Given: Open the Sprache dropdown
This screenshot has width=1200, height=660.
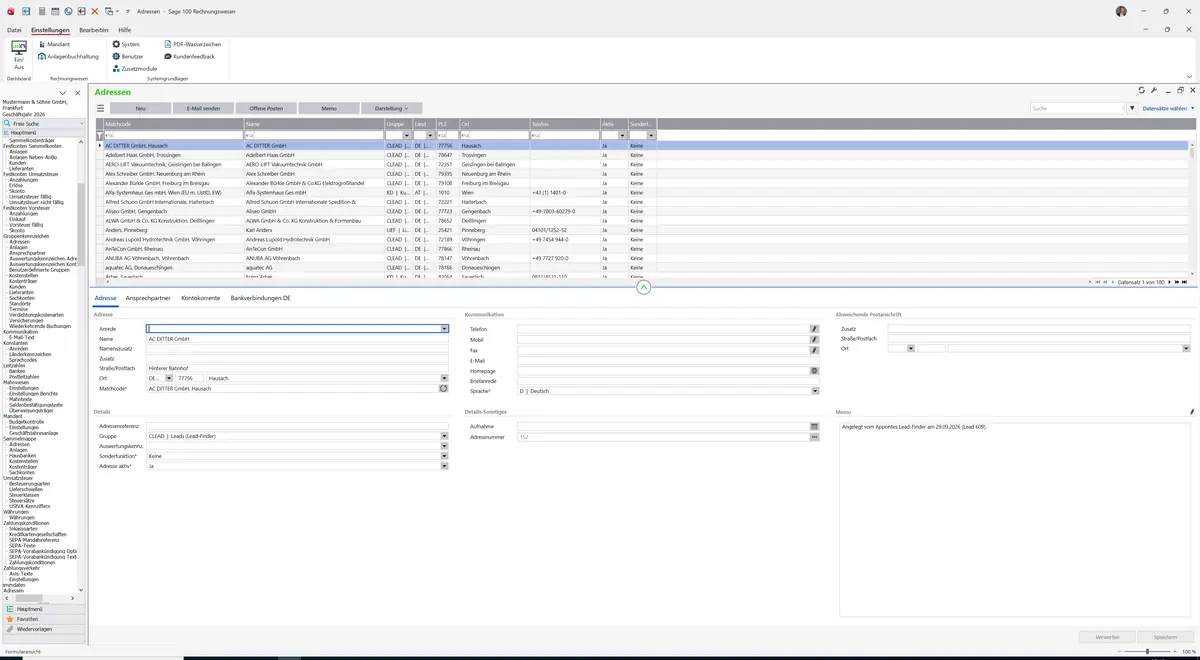Looking at the screenshot, I should click(815, 391).
